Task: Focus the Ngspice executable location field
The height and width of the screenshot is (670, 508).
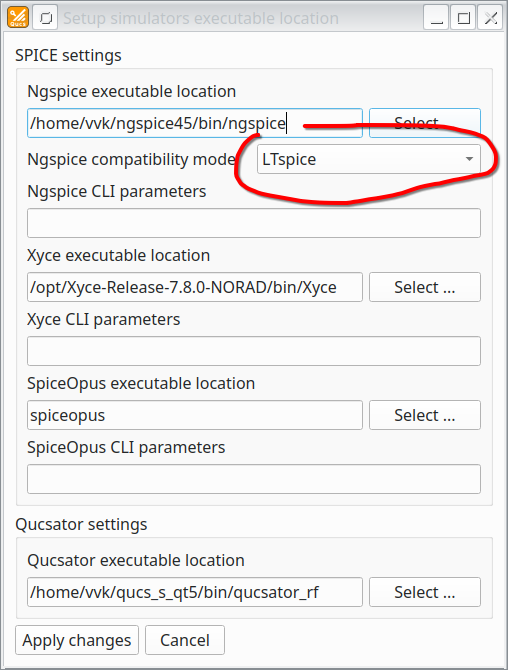Action: 195,123
